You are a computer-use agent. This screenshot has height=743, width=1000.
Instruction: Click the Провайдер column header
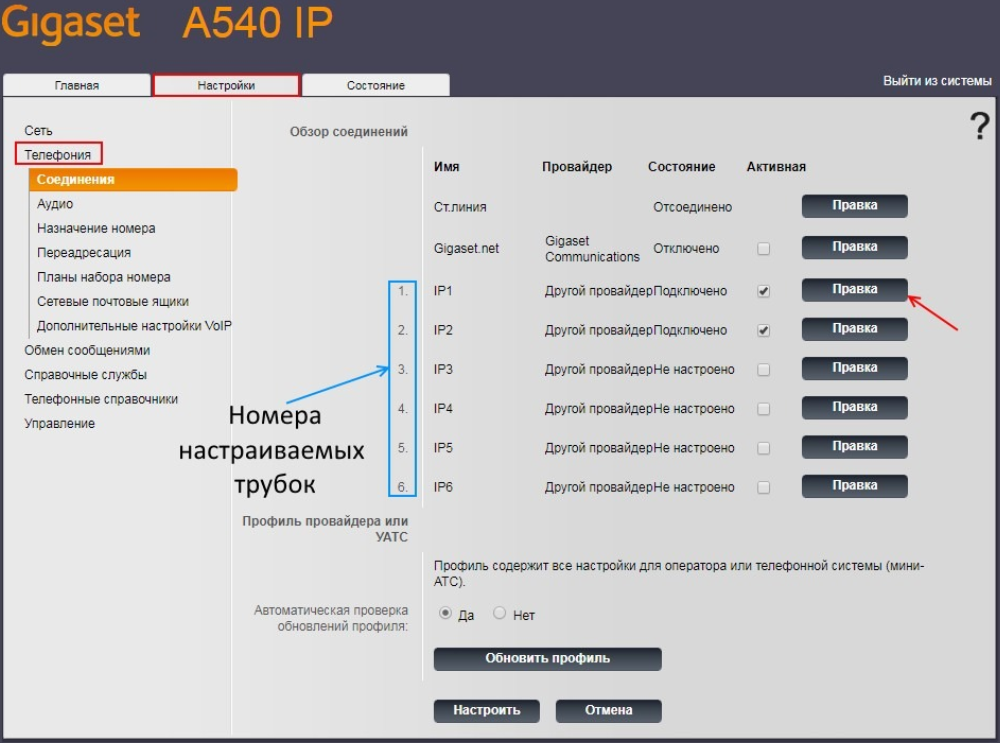pyautogui.click(x=577, y=167)
